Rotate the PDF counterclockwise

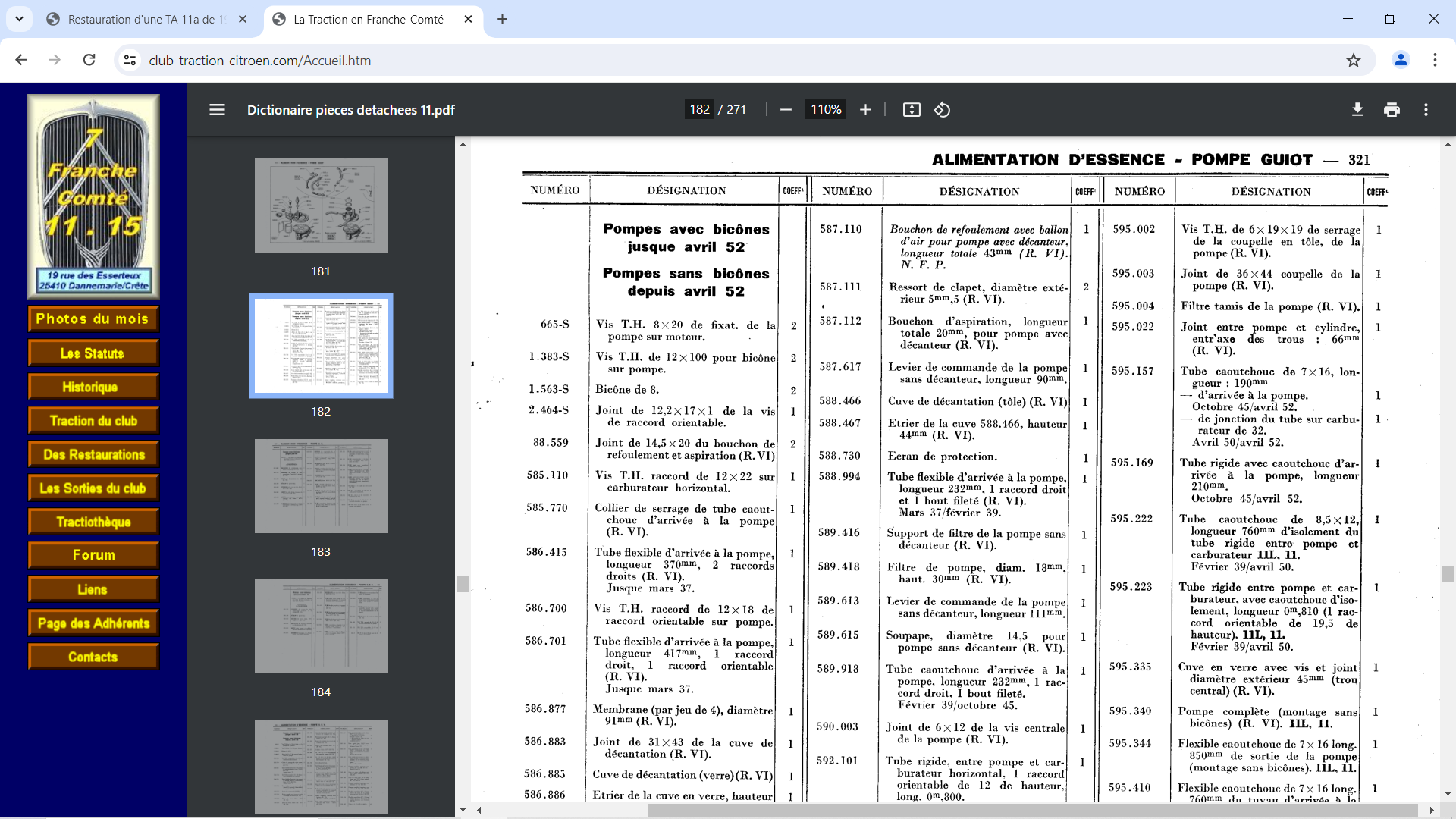pyautogui.click(x=942, y=110)
